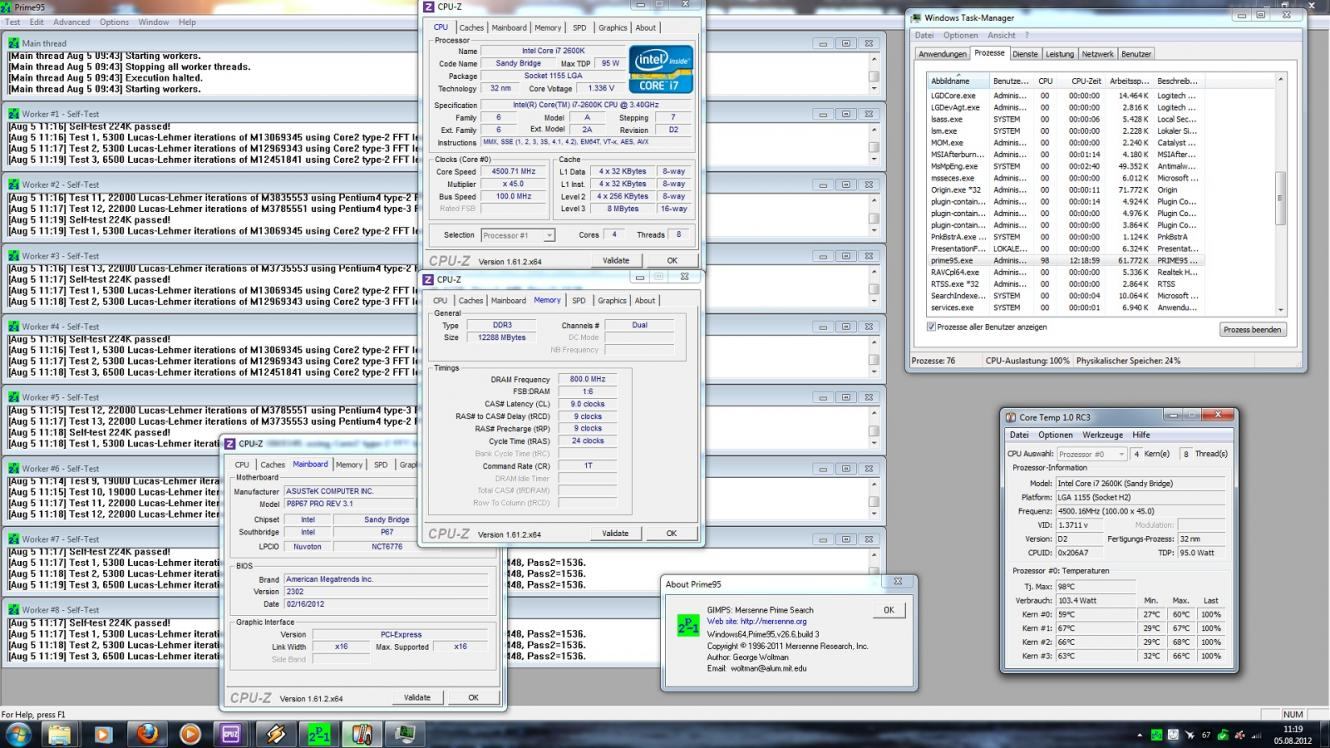The width and height of the screenshot is (1330, 748).
Task: Click the Worker #4 window icon
Action: [x=14, y=326]
